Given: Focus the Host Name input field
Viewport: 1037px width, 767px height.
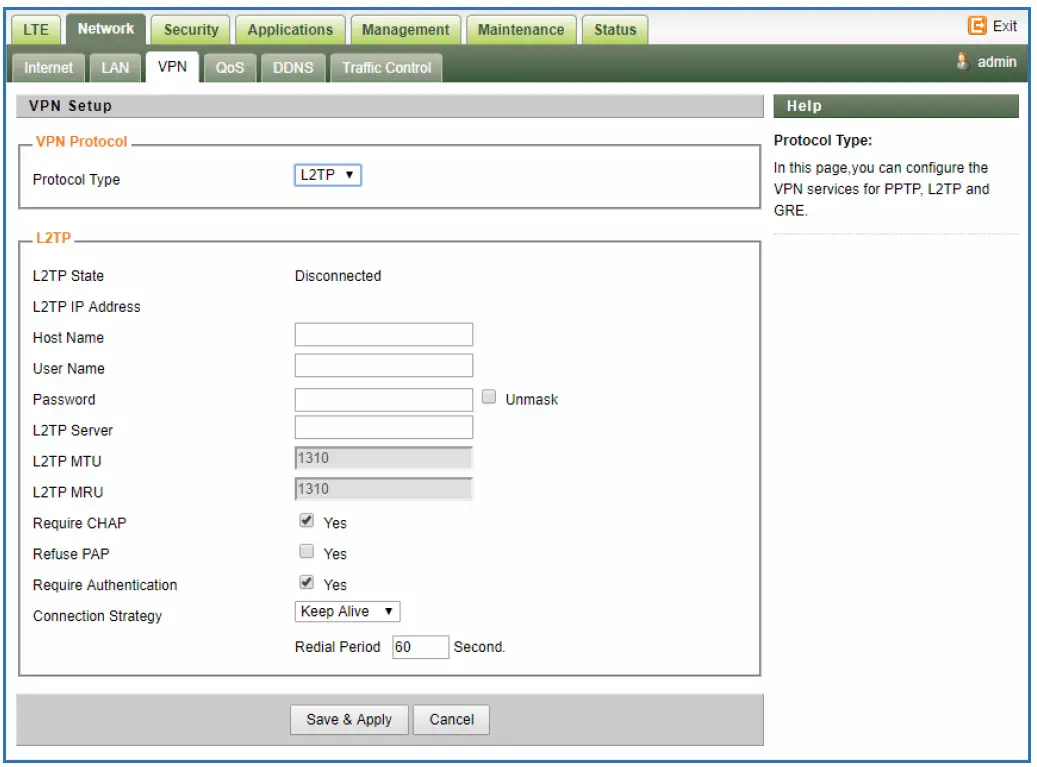Looking at the screenshot, I should [383, 335].
